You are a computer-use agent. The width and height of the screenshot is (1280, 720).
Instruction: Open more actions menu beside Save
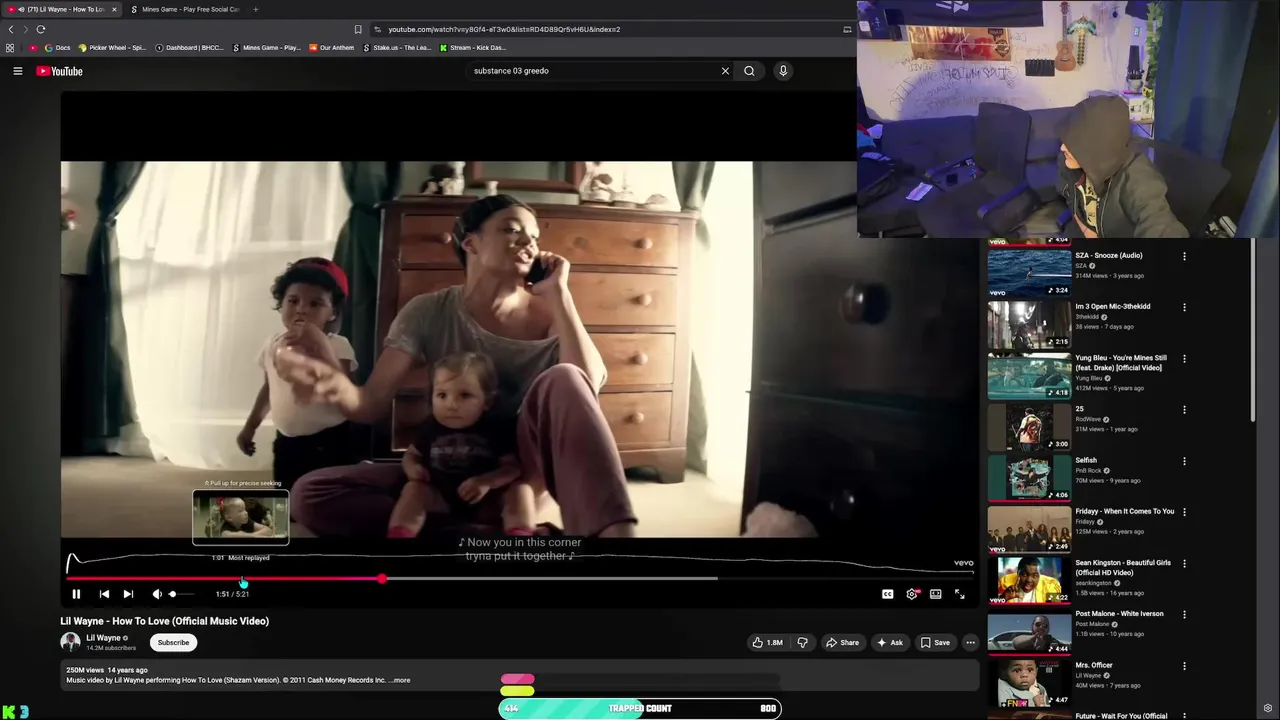pos(970,643)
